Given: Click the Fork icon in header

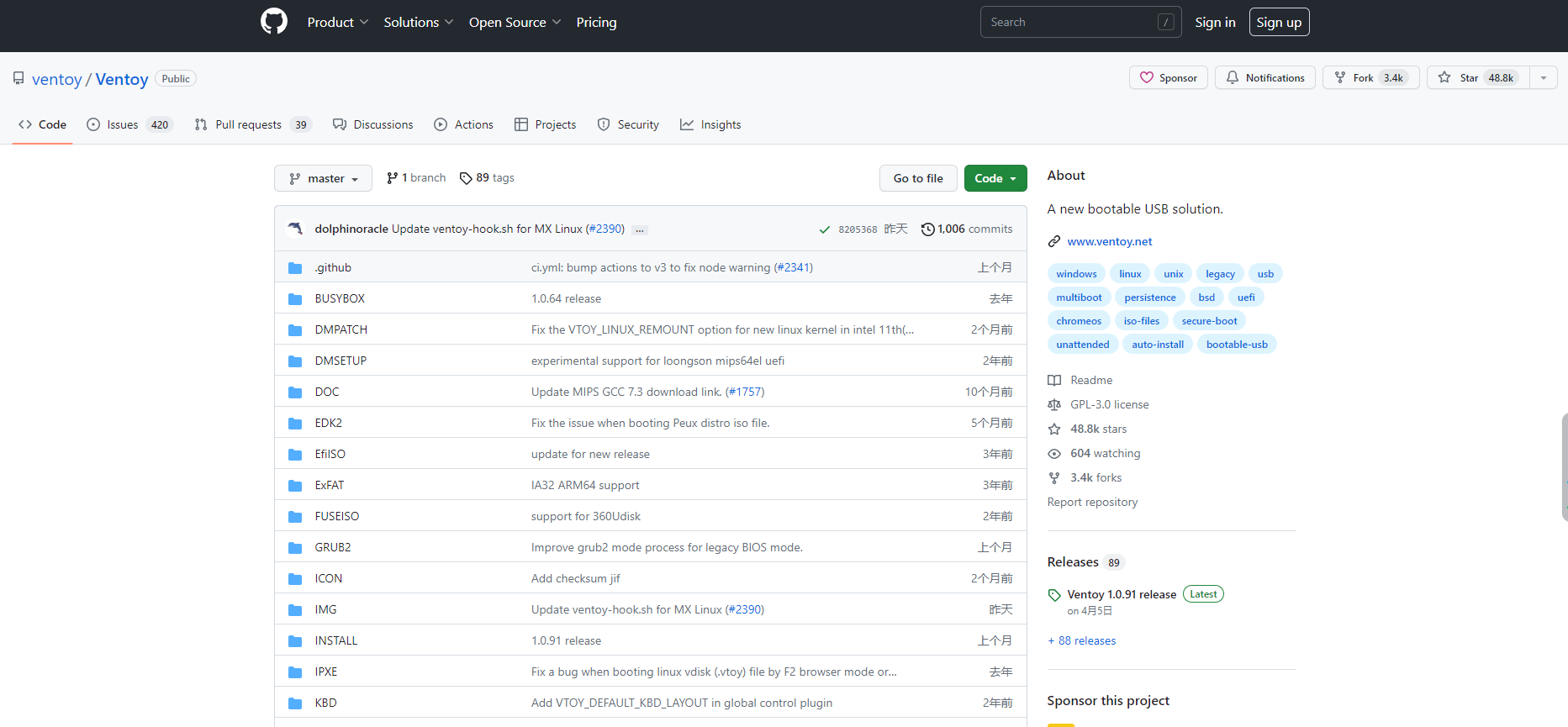Looking at the screenshot, I should pyautogui.click(x=1340, y=77).
